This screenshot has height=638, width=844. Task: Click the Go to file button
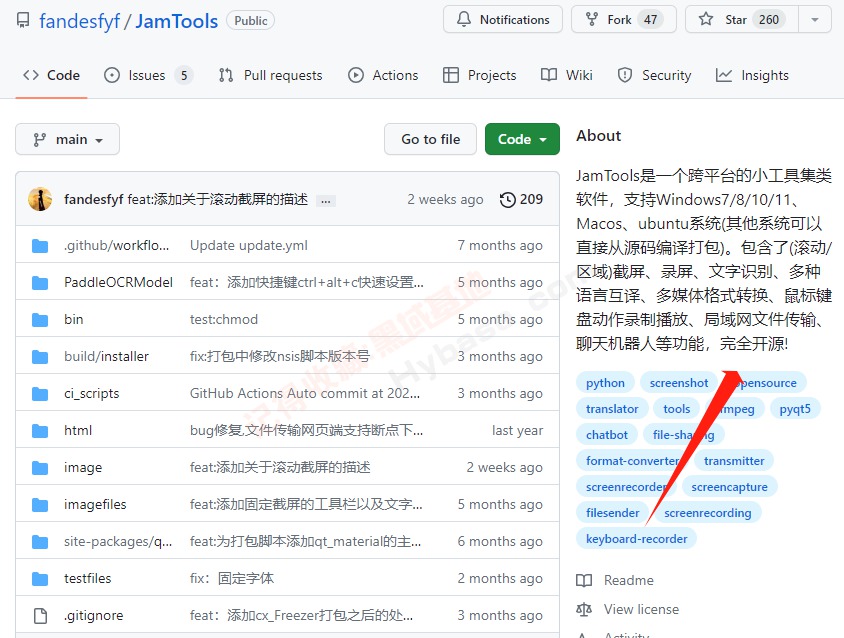(x=431, y=139)
